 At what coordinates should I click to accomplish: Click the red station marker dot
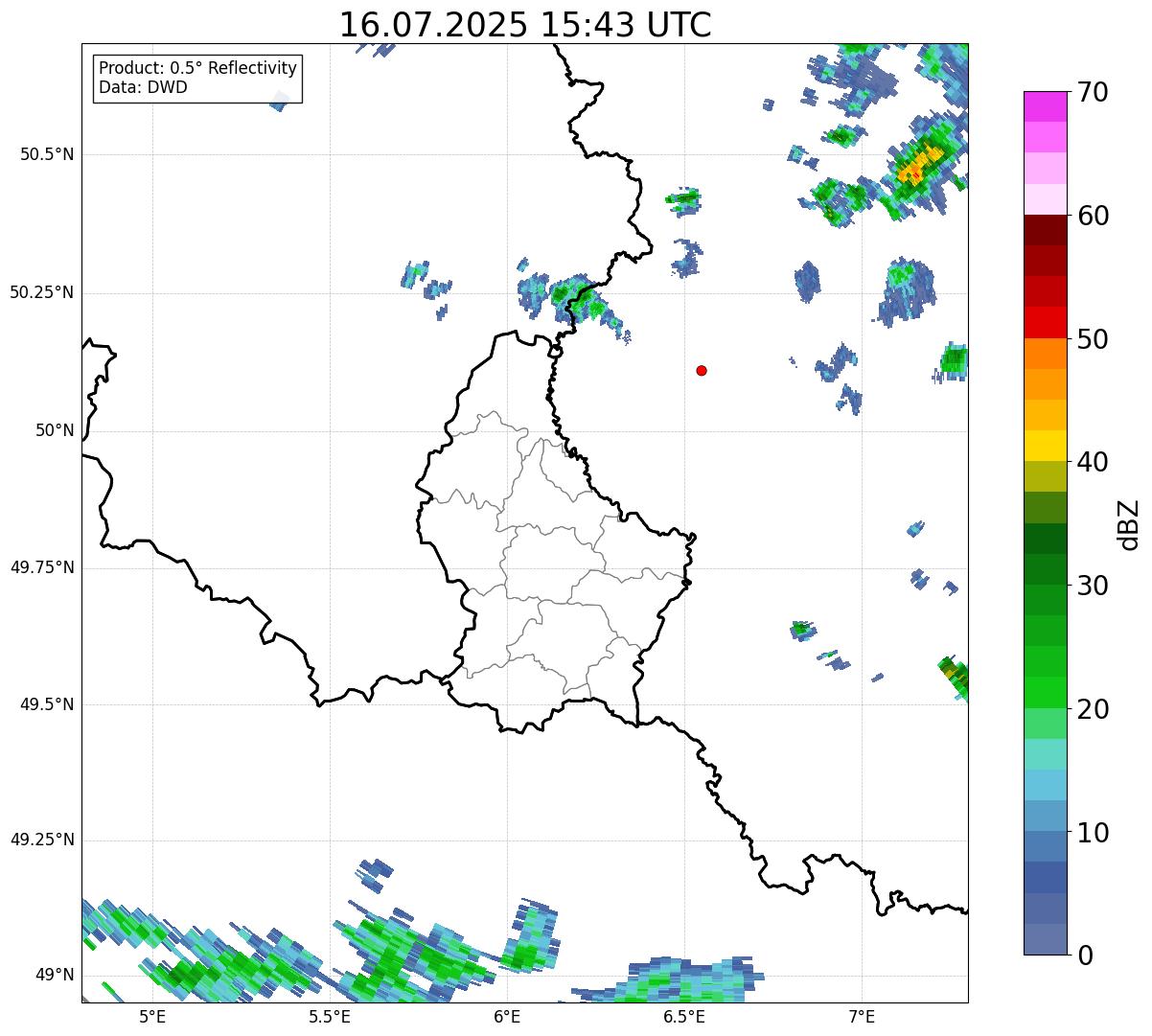tap(702, 370)
